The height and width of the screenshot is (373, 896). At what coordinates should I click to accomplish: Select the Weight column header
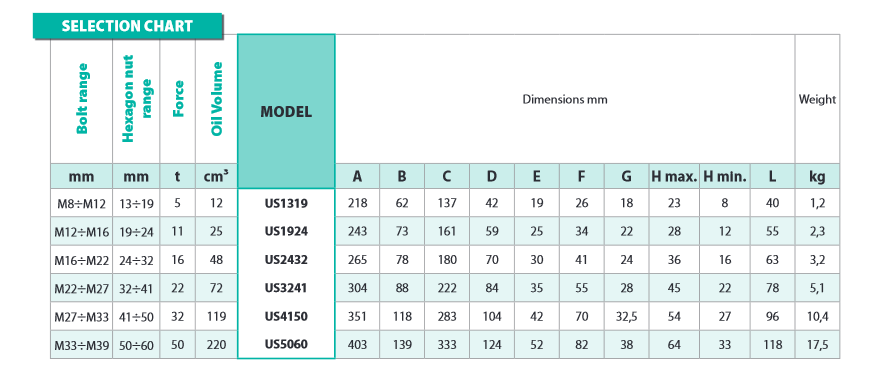[x=817, y=99]
